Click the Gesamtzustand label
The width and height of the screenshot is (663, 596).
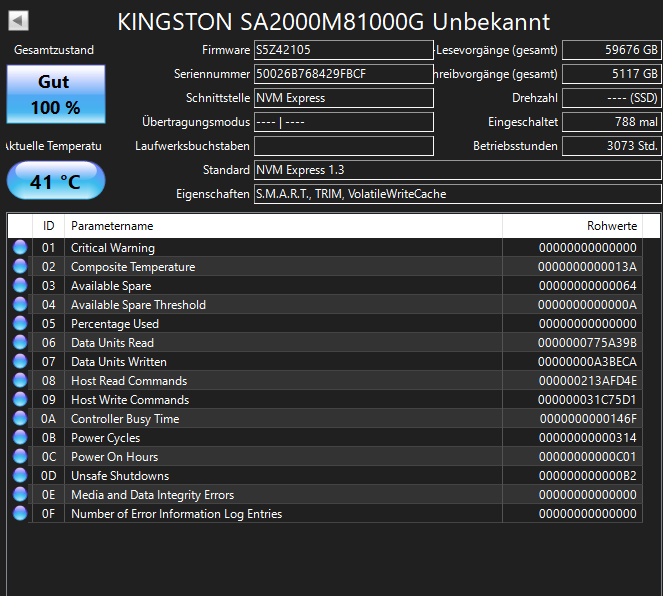click(54, 50)
